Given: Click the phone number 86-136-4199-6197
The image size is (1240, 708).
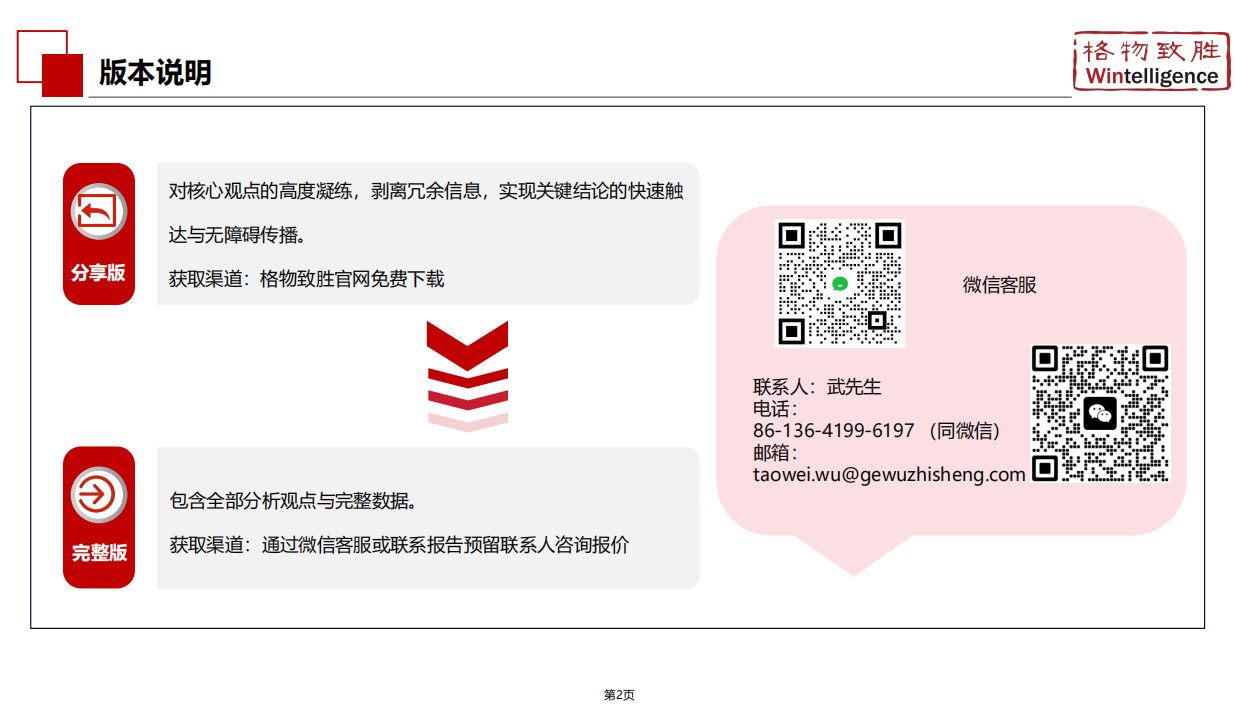Looking at the screenshot, I should pos(834,431).
